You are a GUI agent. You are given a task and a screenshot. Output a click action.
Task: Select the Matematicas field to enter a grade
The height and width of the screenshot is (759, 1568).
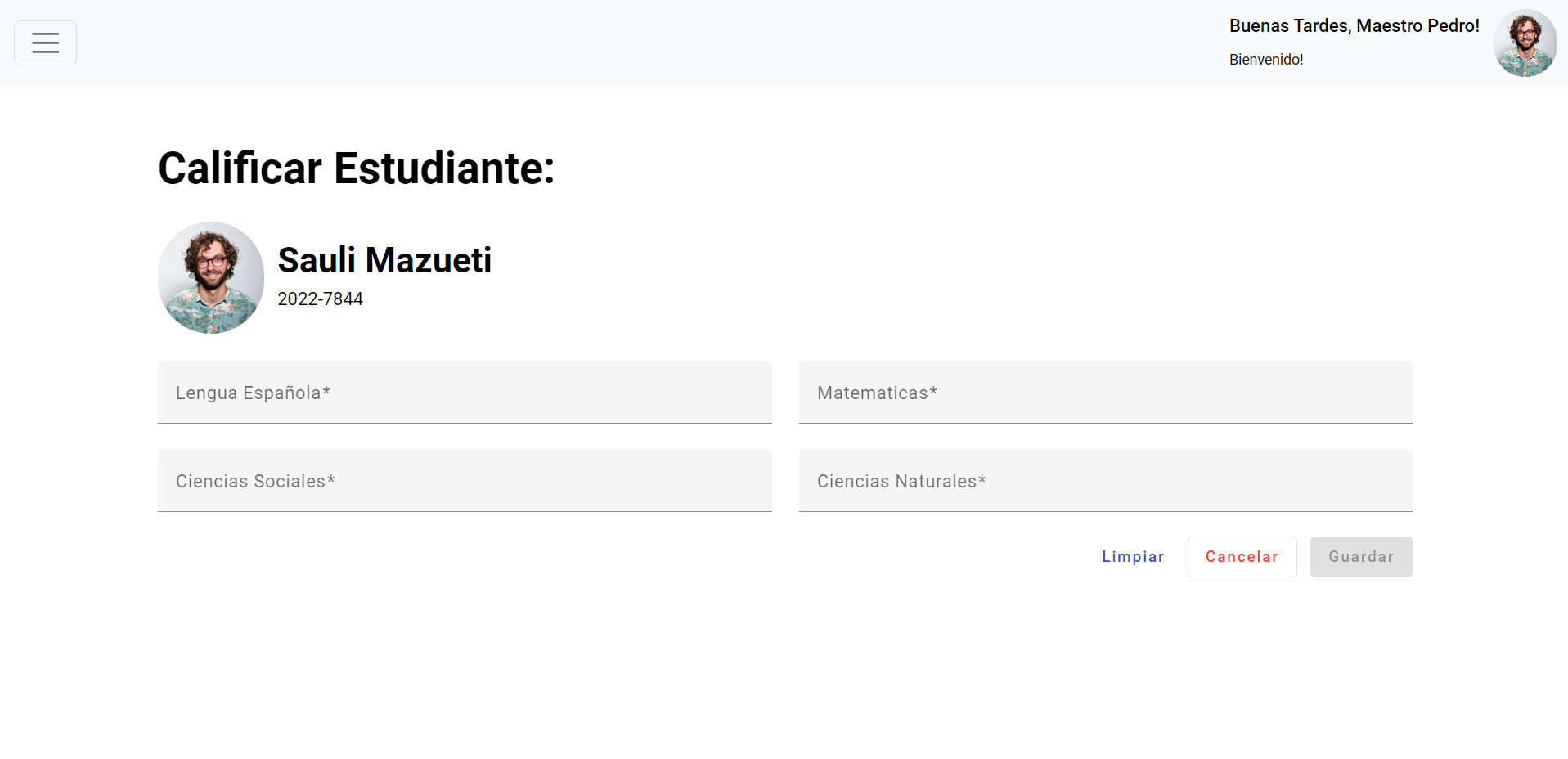(x=1104, y=393)
